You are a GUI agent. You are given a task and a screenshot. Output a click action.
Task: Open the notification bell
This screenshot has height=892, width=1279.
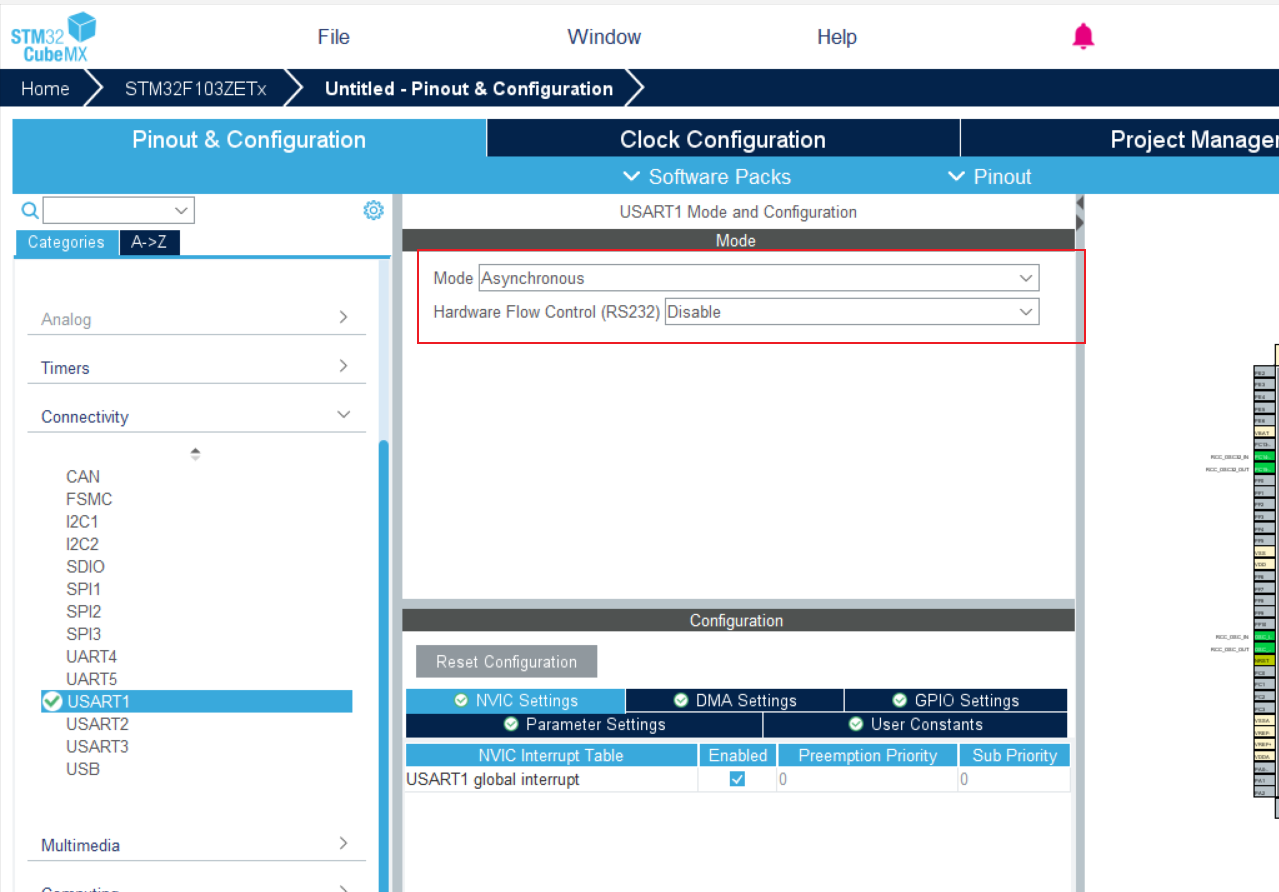pos(1083,37)
